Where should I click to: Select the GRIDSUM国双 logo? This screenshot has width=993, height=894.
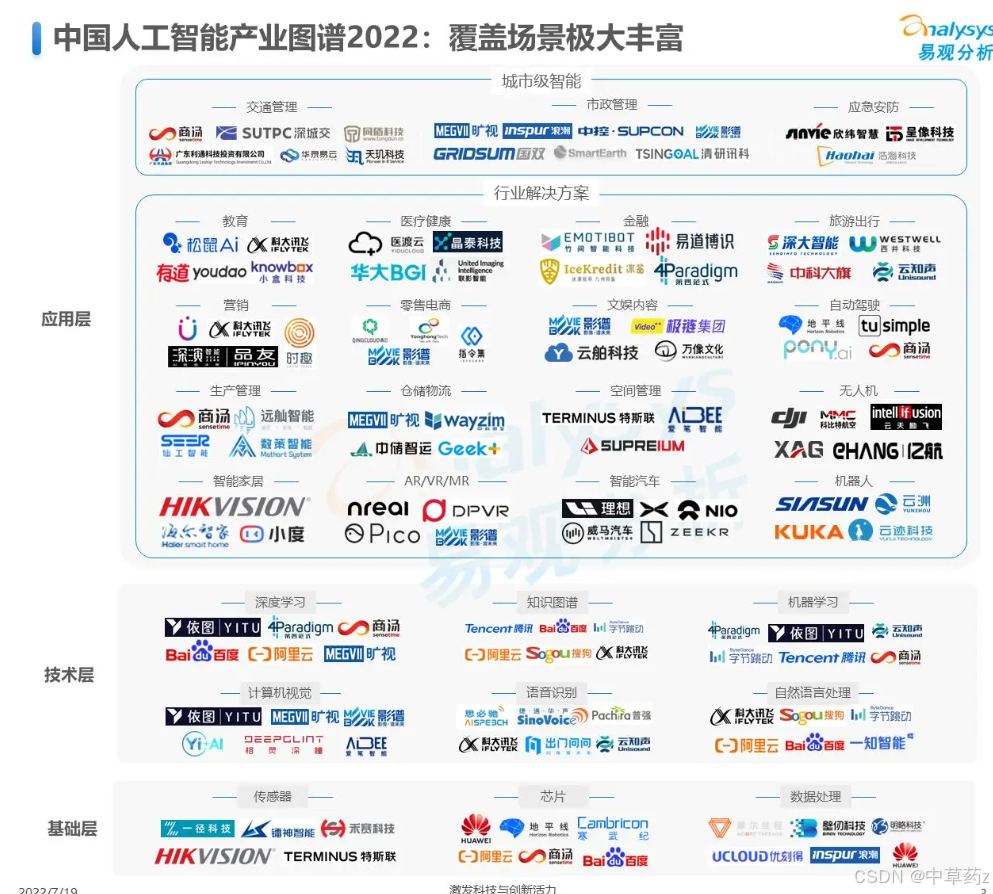pyautogui.click(x=489, y=154)
